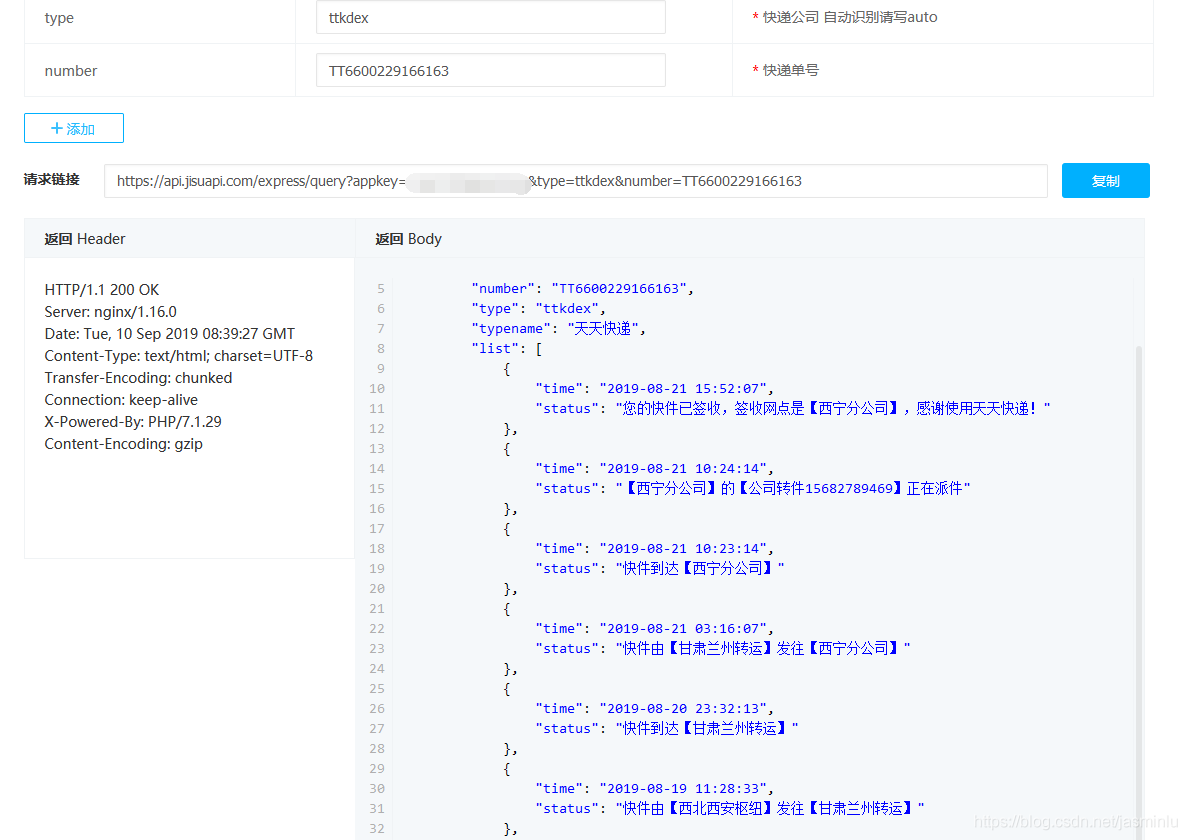Viewport: 1187px width, 840px height.
Task: Click line number 9 in the gutter
Action: (x=379, y=369)
